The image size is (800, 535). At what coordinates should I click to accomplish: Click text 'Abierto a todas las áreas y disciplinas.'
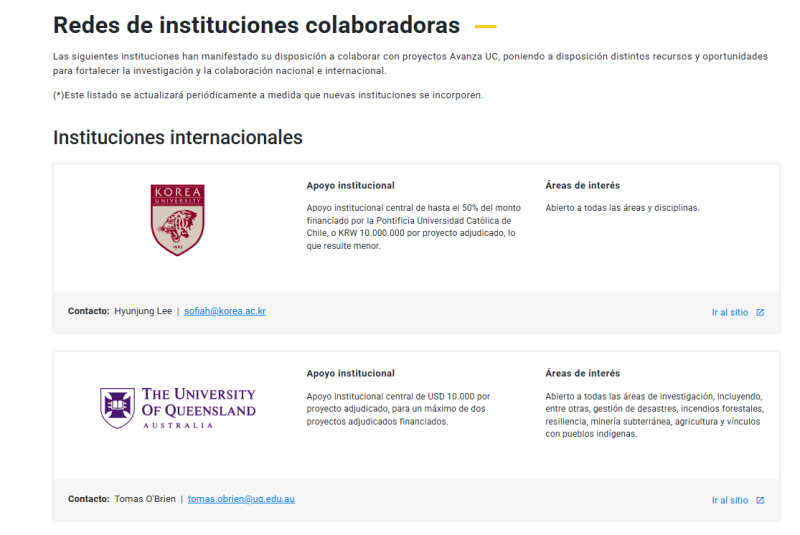click(622, 208)
